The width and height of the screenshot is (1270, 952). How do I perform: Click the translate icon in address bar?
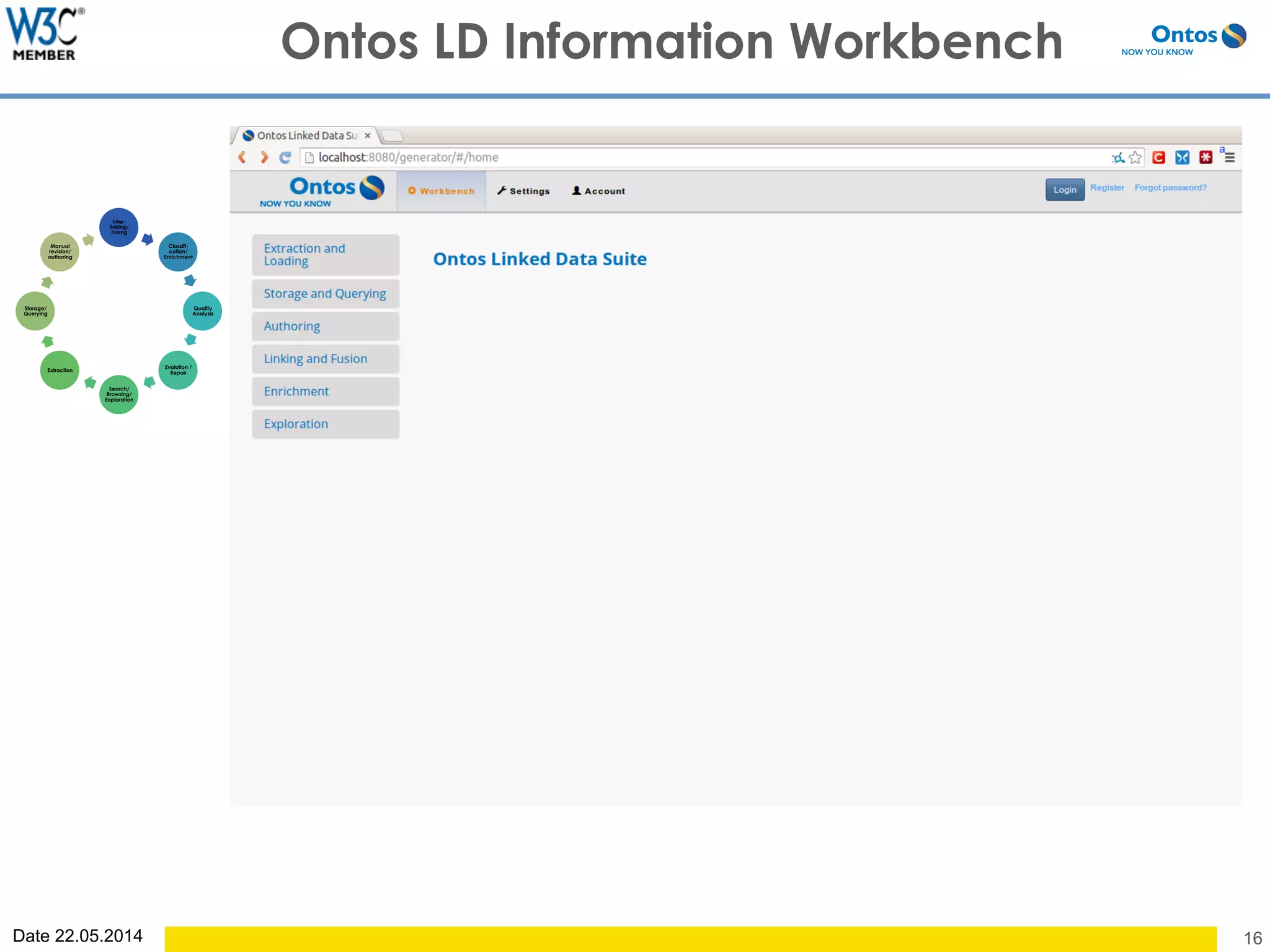coord(1118,157)
